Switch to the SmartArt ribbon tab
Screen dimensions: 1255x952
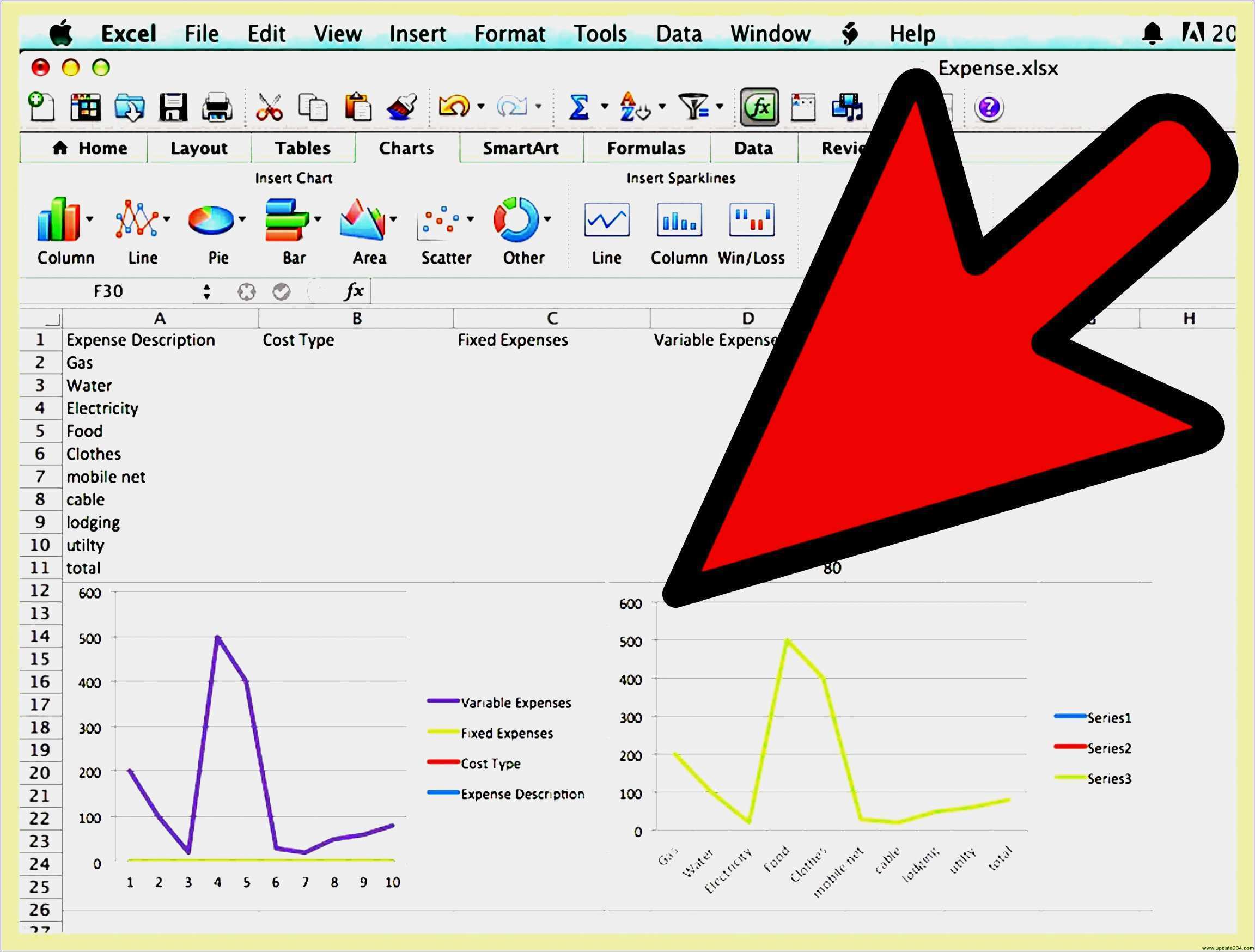click(x=520, y=148)
